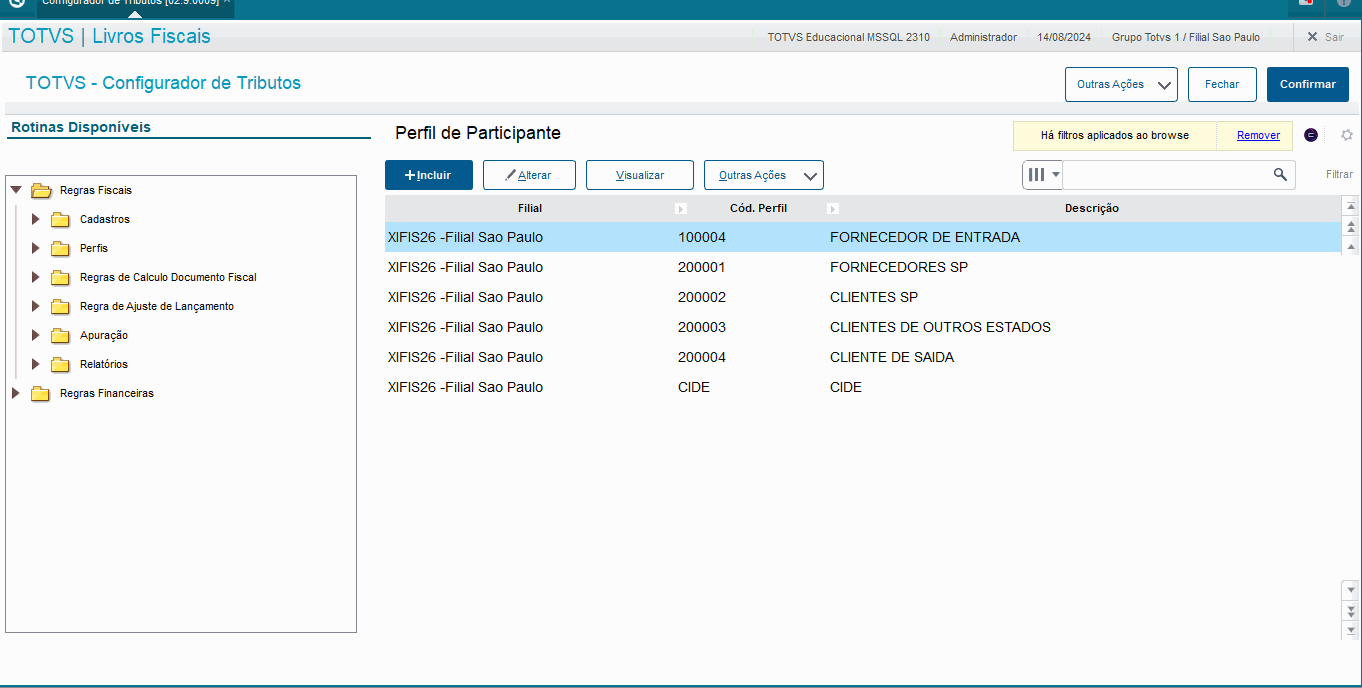Open the Outras Ações dropdown next to Visualizar
Image resolution: width=1362 pixels, height=688 pixels.
(764, 175)
